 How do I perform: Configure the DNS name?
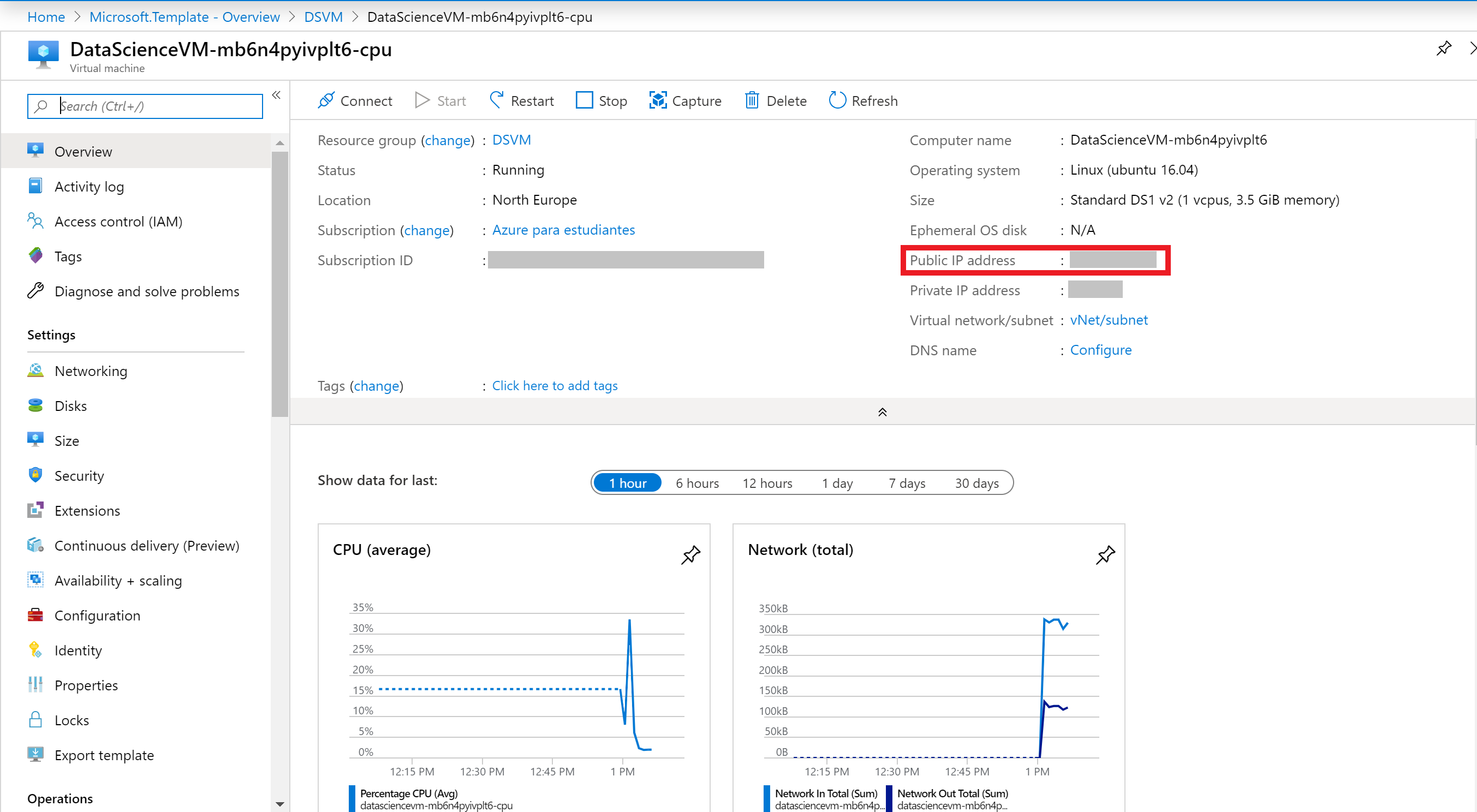point(1101,350)
